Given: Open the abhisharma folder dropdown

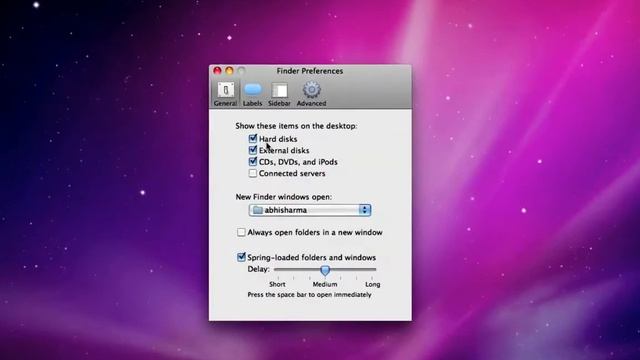Looking at the screenshot, I should point(310,210).
